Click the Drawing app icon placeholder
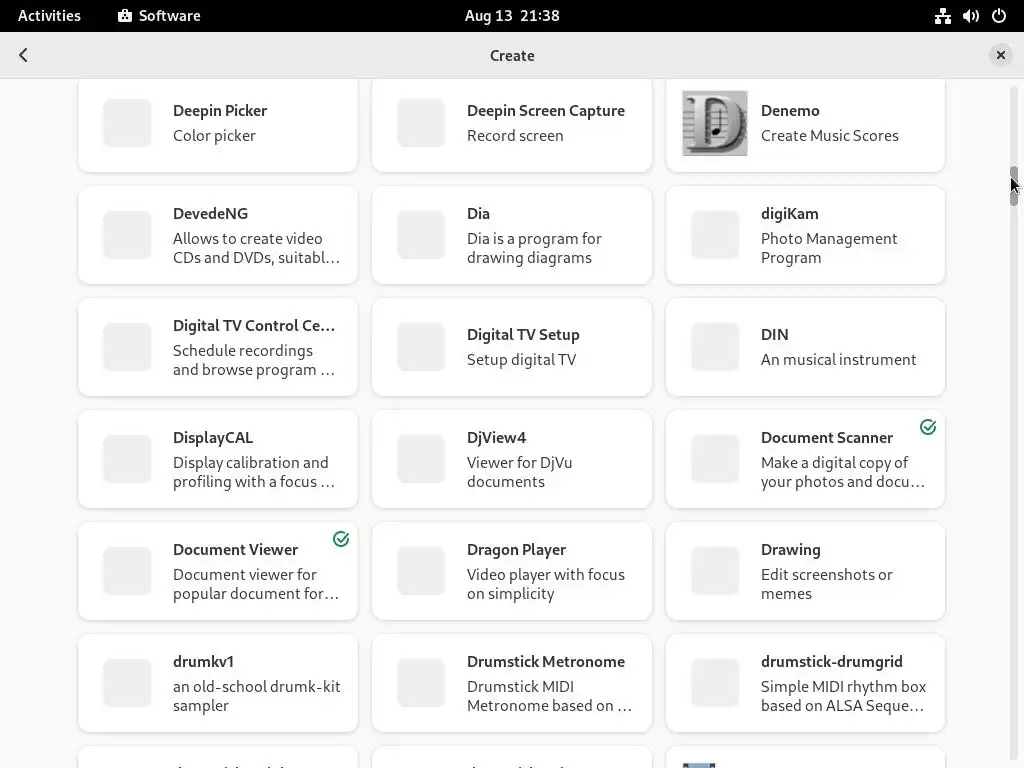Screen dimensions: 1024x768 point(715,571)
